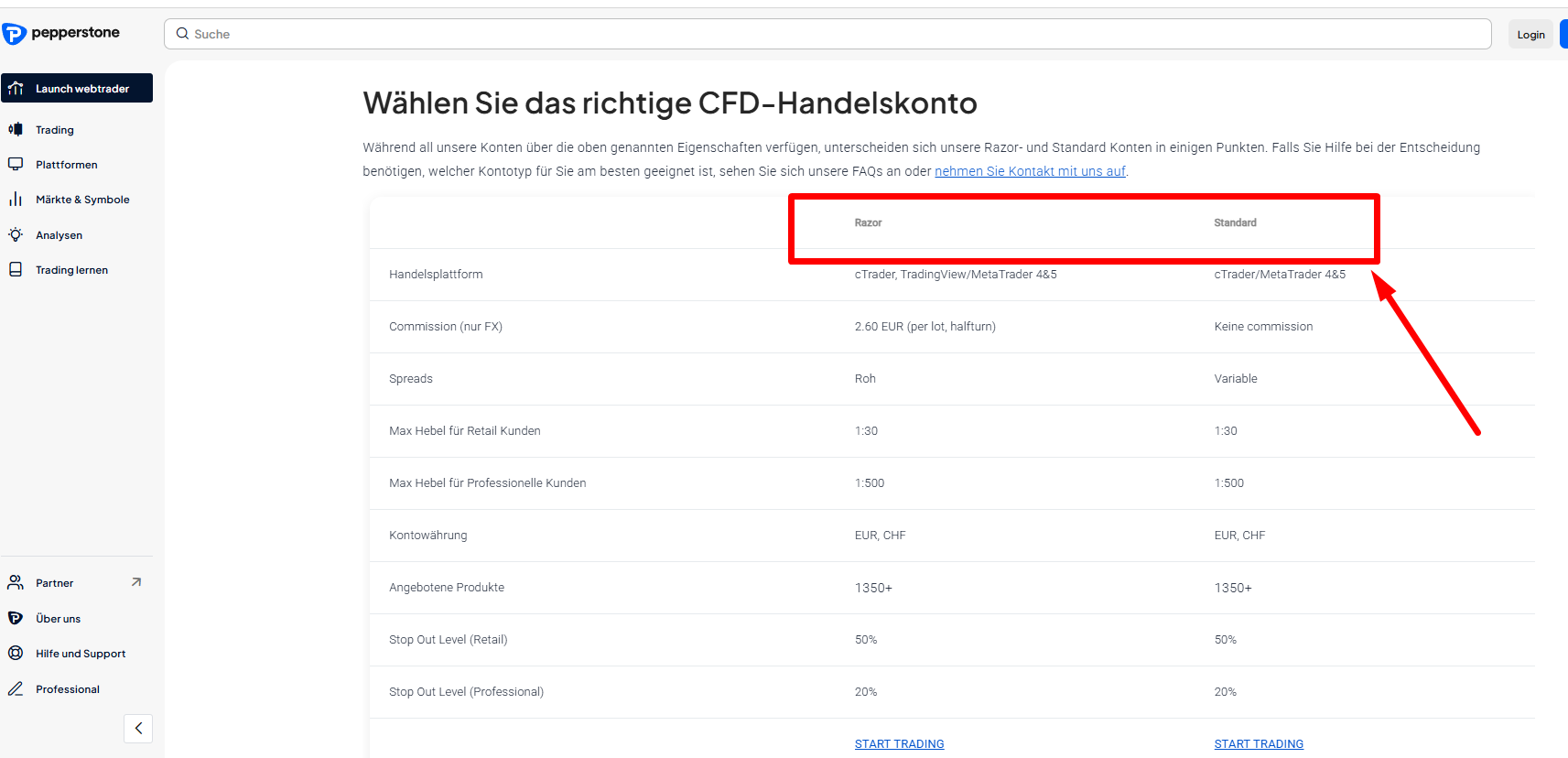
Task: Click the Stop Out Level (Professional) label
Action: pyautogui.click(x=467, y=691)
